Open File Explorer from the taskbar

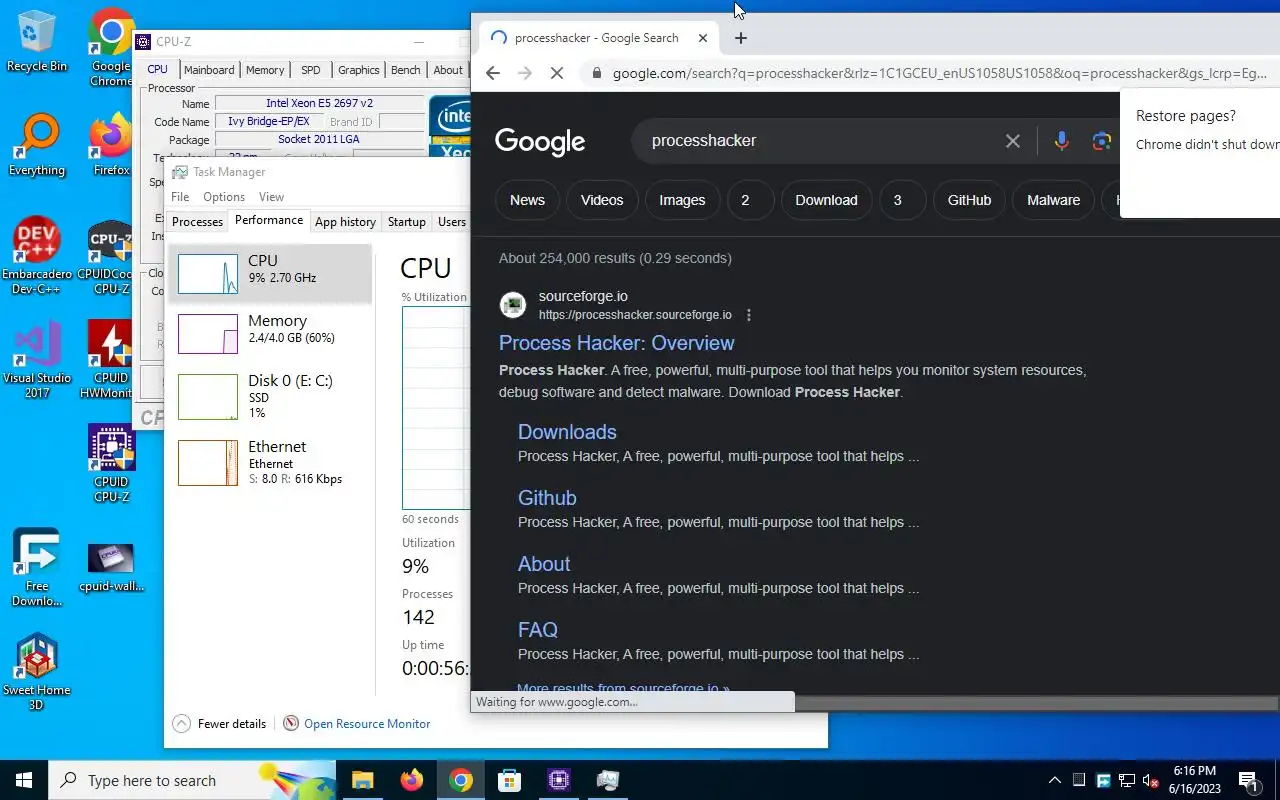(362, 780)
